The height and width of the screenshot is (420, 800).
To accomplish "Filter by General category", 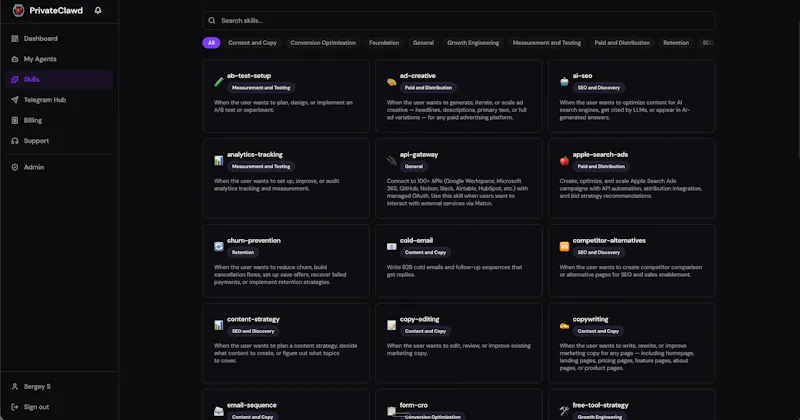I will pyautogui.click(x=423, y=43).
